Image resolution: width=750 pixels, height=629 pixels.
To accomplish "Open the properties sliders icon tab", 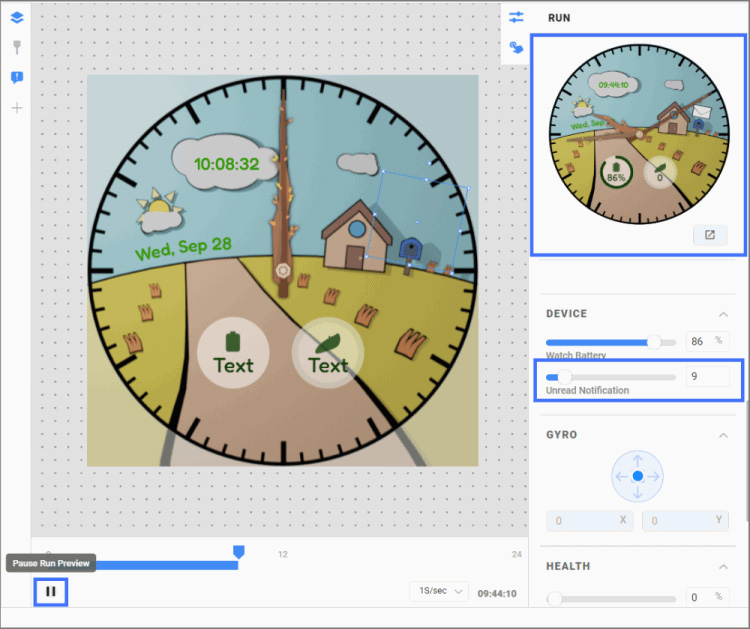I will point(516,17).
